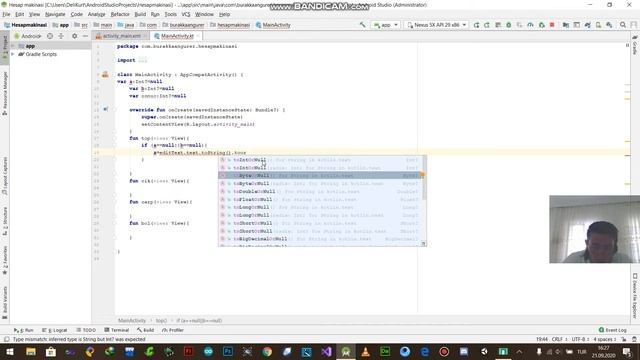Choose the toFloatOrNull completion suggestion
640x360 pixels.
pos(320,200)
